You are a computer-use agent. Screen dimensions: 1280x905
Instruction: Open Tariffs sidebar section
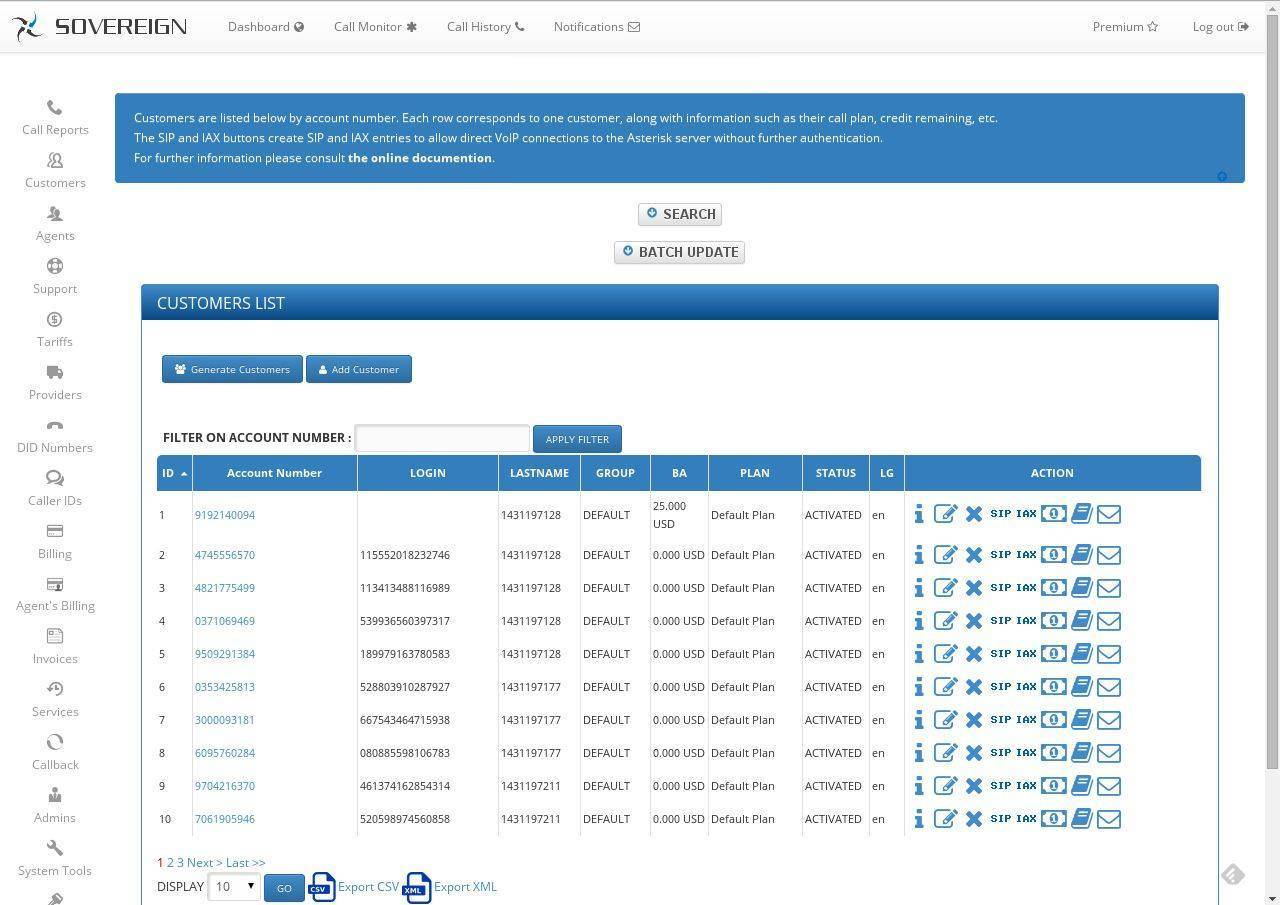[x=55, y=330]
